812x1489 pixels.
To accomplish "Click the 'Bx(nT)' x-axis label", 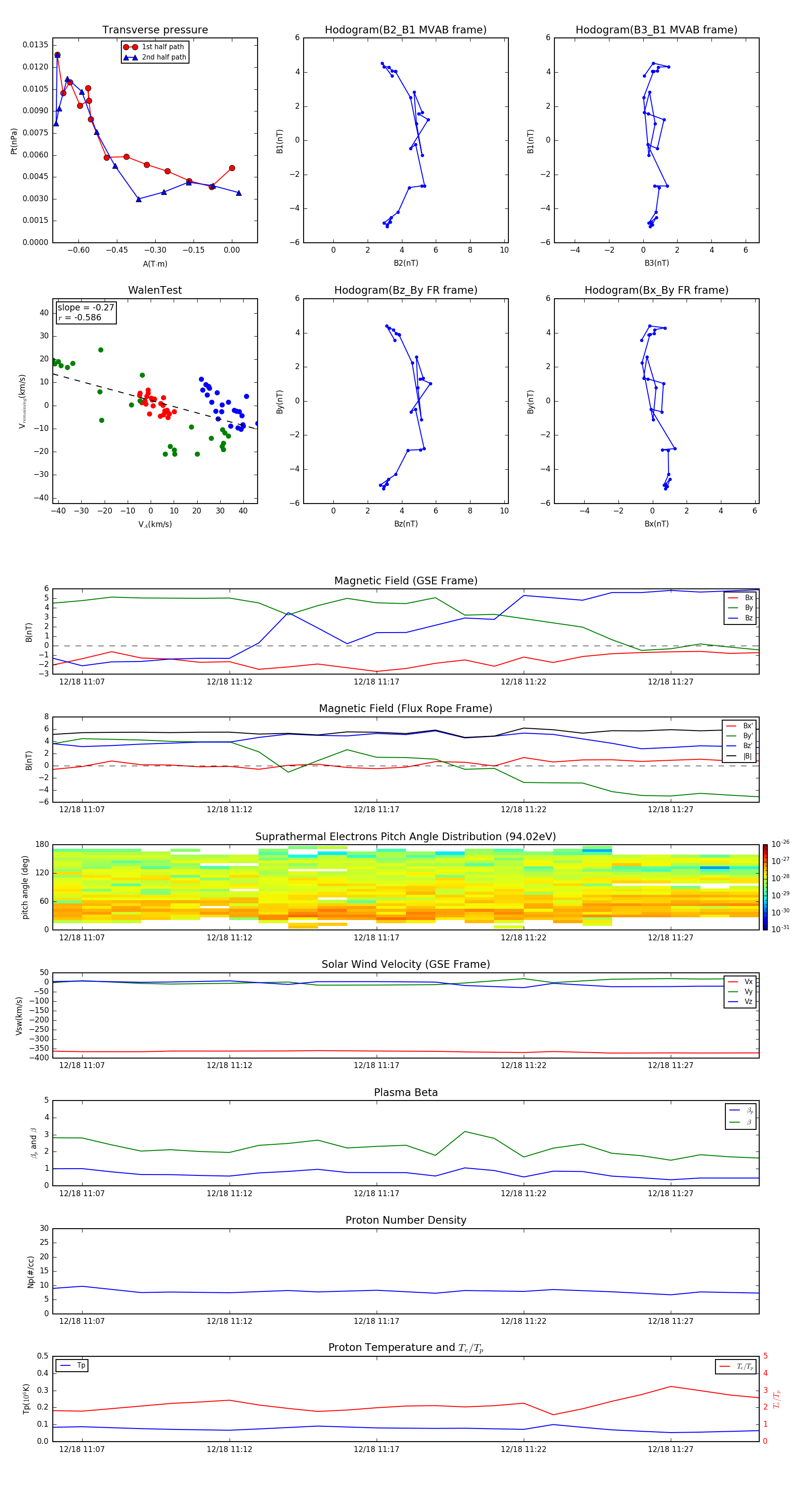I will pyautogui.click(x=656, y=524).
